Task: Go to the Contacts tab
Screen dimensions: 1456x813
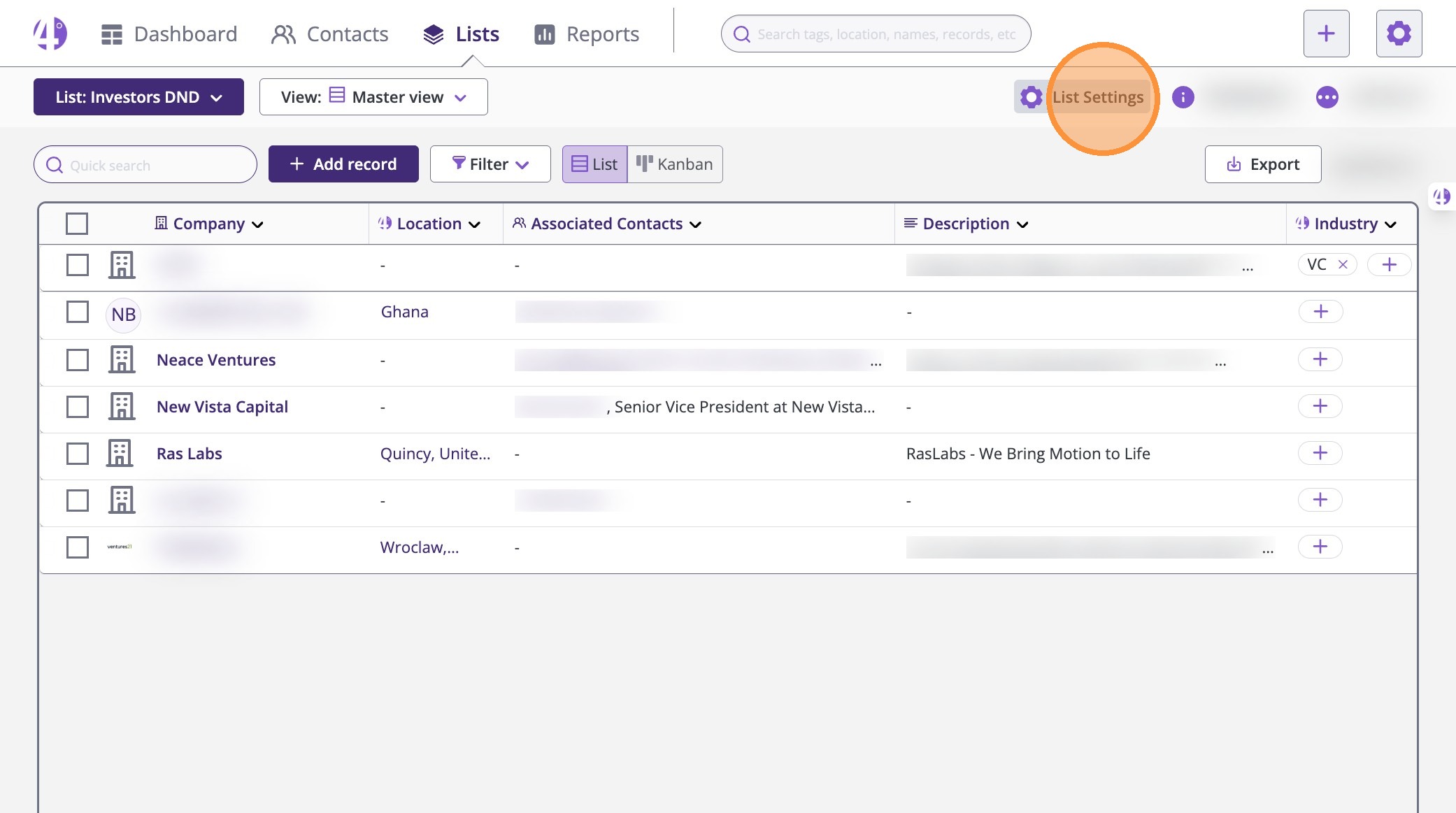Action: [x=329, y=34]
